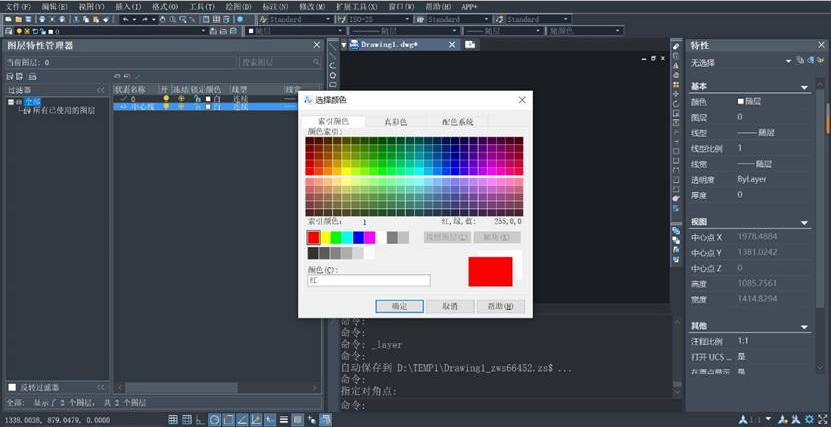831x428 pixels.
Task: Toggle grid display icon in status bar
Action: (174, 419)
